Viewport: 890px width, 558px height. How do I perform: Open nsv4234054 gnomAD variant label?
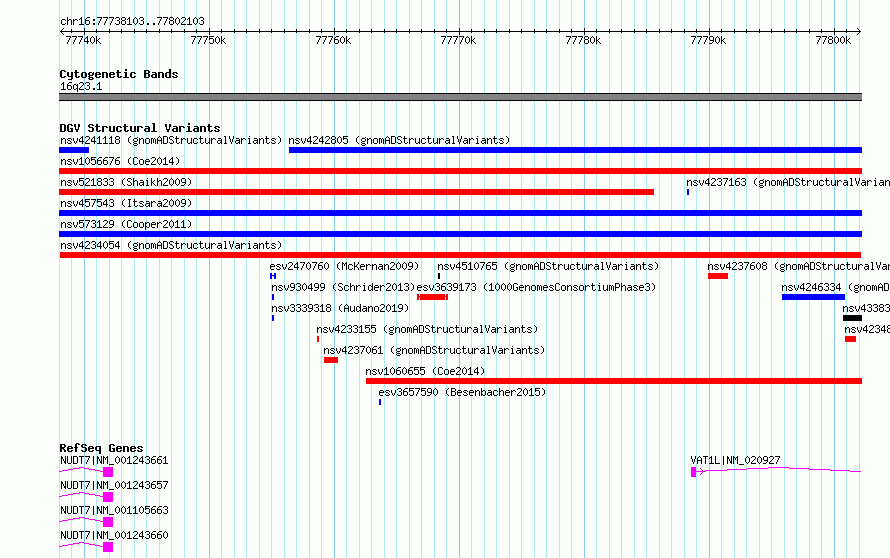(x=171, y=245)
